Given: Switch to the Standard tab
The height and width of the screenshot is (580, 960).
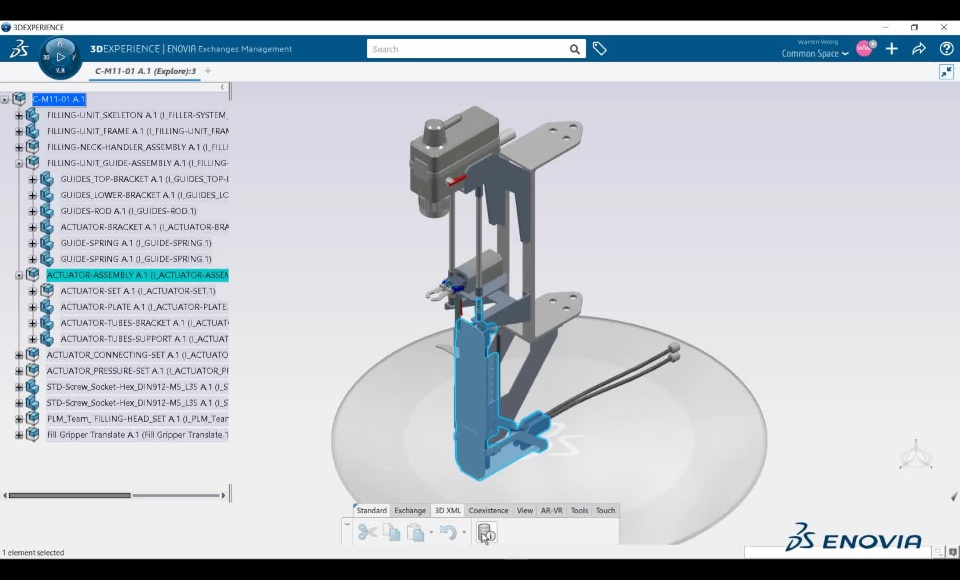Looking at the screenshot, I should 372,510.
